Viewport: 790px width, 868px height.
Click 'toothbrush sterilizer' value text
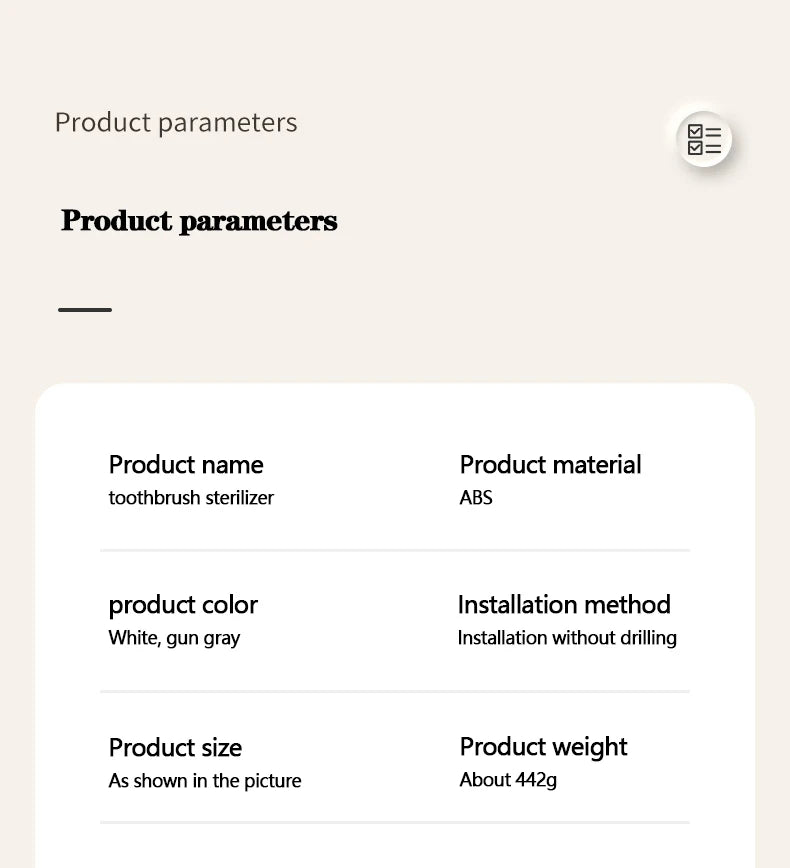(x=191, y=498)
